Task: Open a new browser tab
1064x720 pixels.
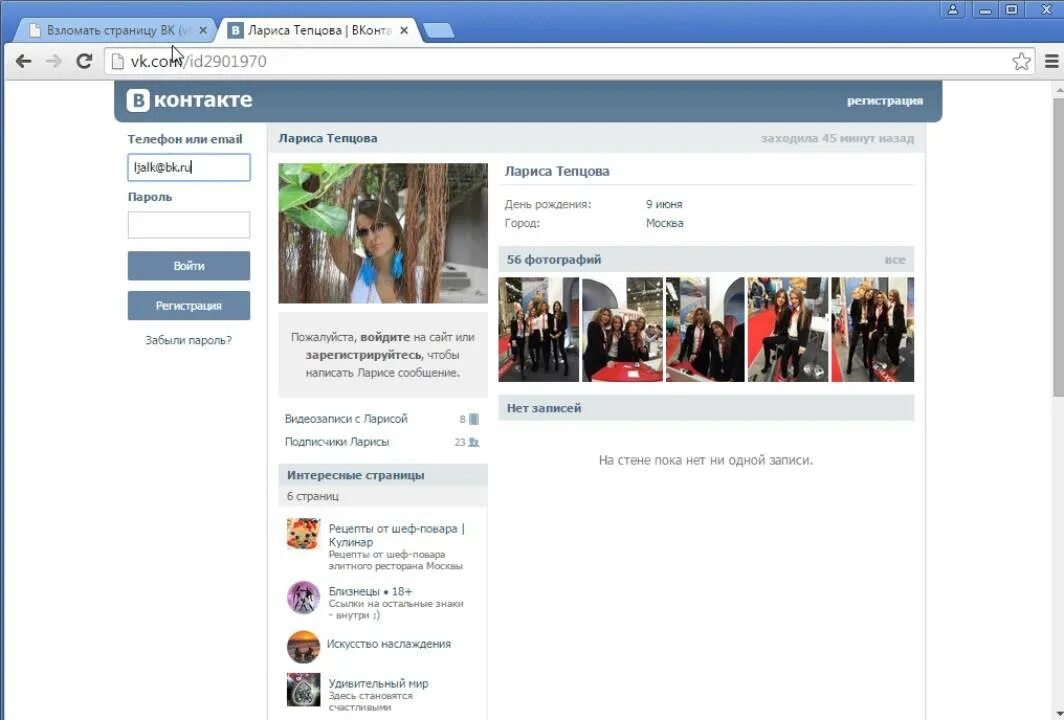Action: tap(438, 31)
